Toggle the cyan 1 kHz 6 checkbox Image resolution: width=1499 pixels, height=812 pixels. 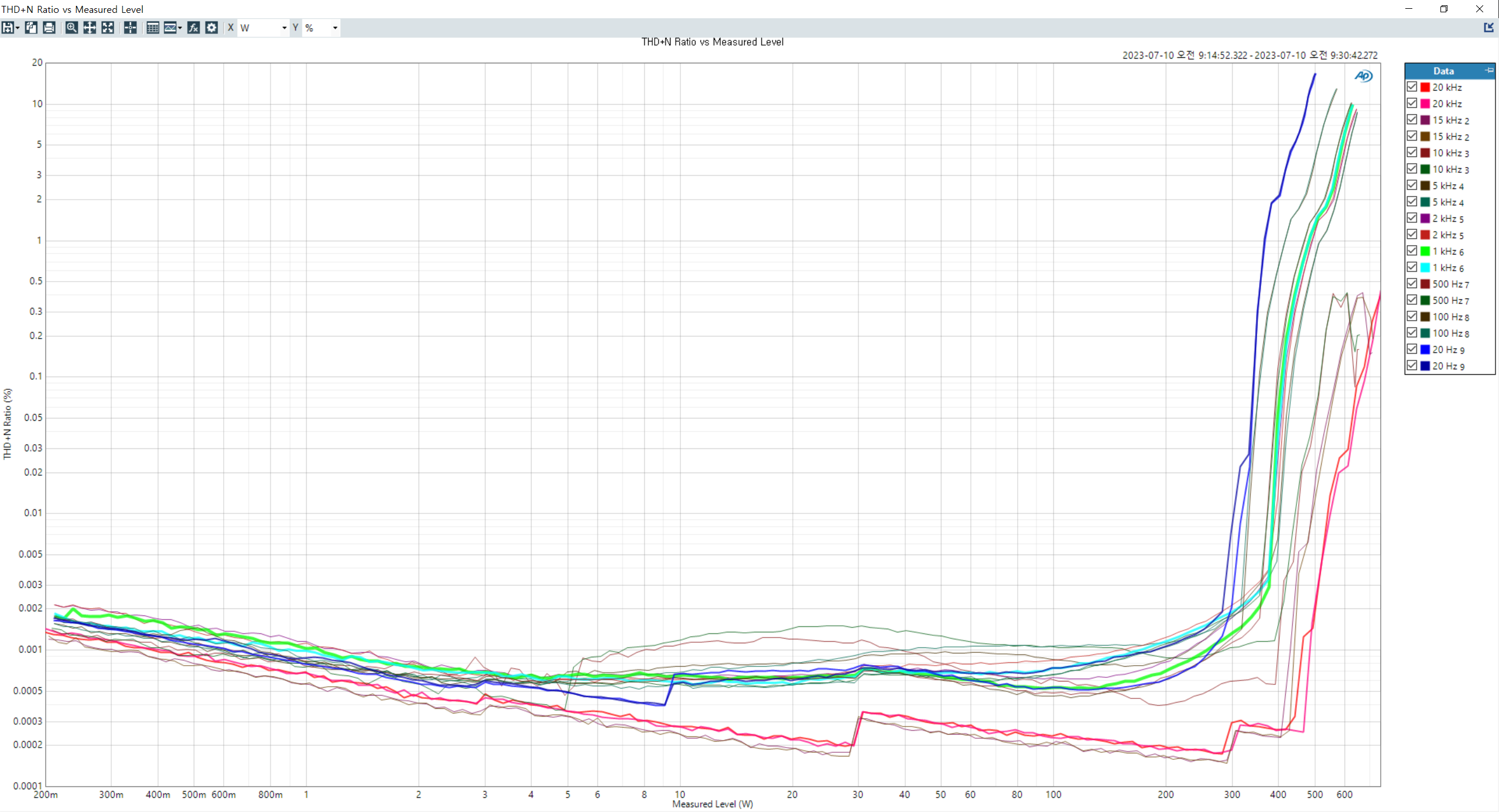click(1412, 267)
